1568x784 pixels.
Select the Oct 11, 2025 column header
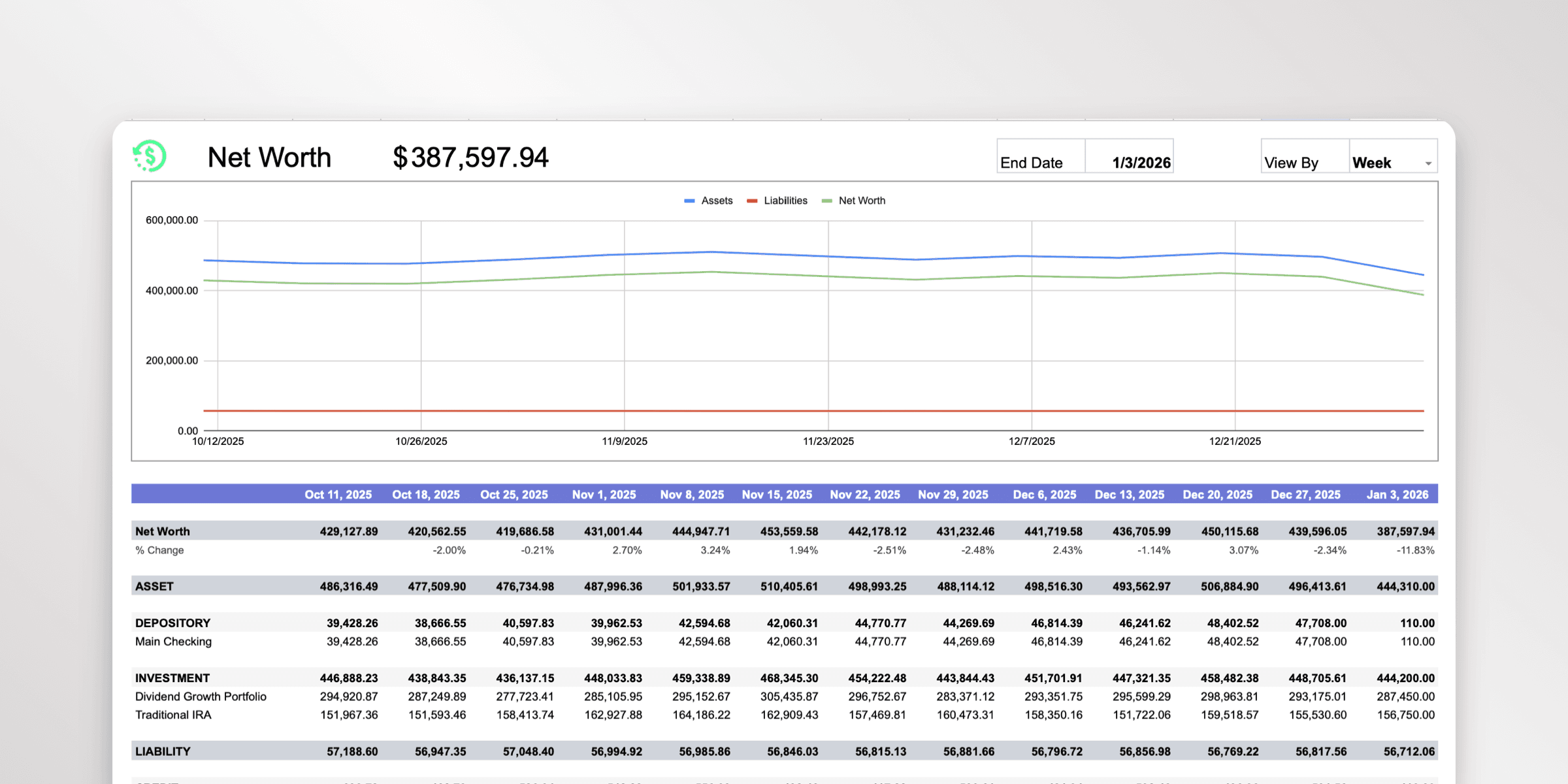tap(337, 495)
